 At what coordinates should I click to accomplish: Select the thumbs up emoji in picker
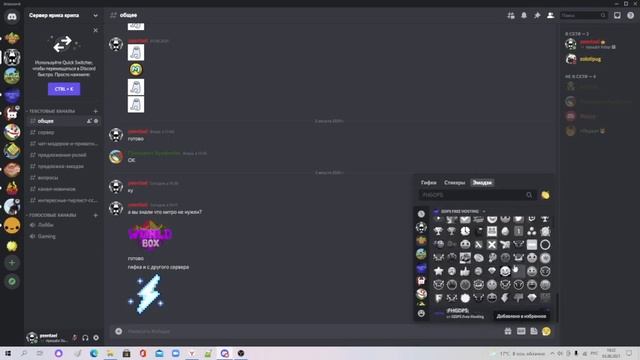pyautogui.click(x=465, y=271)
